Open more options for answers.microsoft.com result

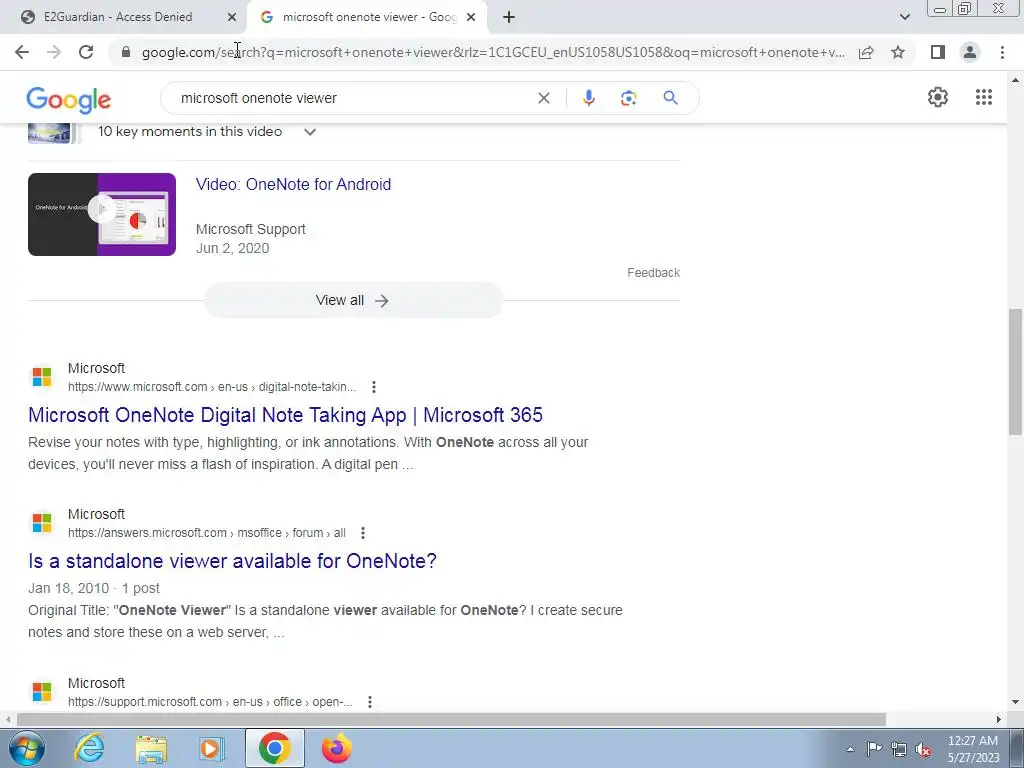[362, 533]
